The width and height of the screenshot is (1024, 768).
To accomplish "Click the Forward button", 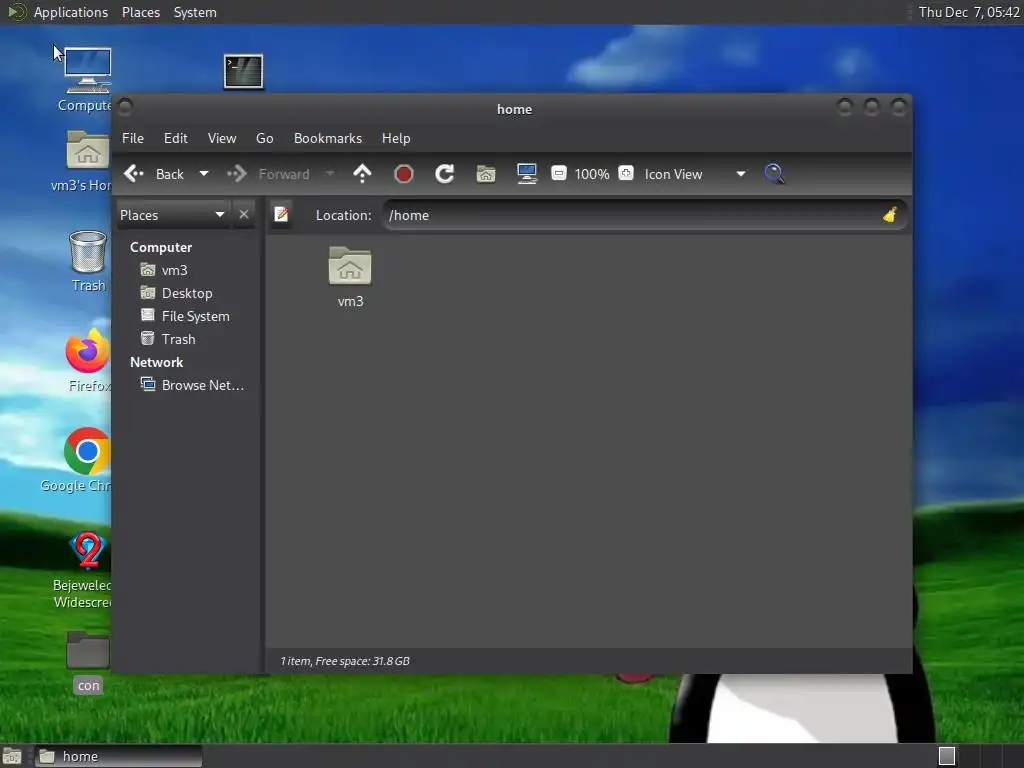I will pyautogui.click(x=268, y=174).
